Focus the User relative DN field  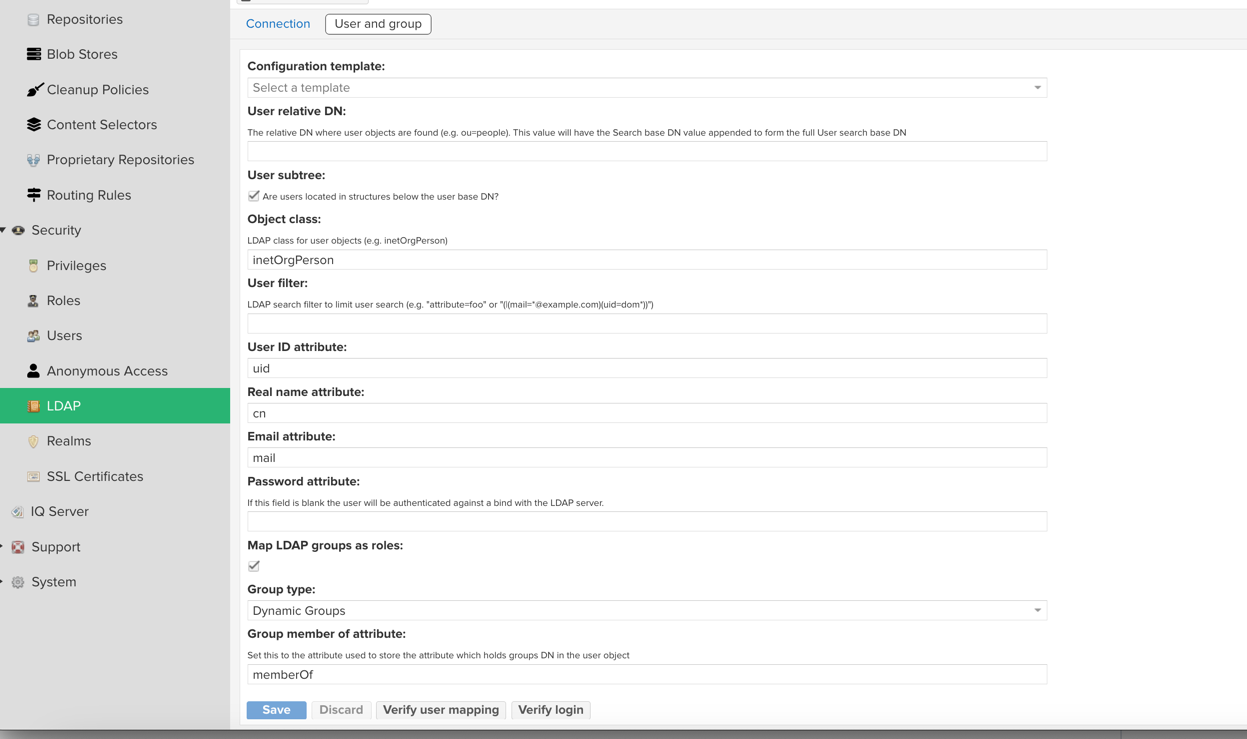click(x=647, y=151)
